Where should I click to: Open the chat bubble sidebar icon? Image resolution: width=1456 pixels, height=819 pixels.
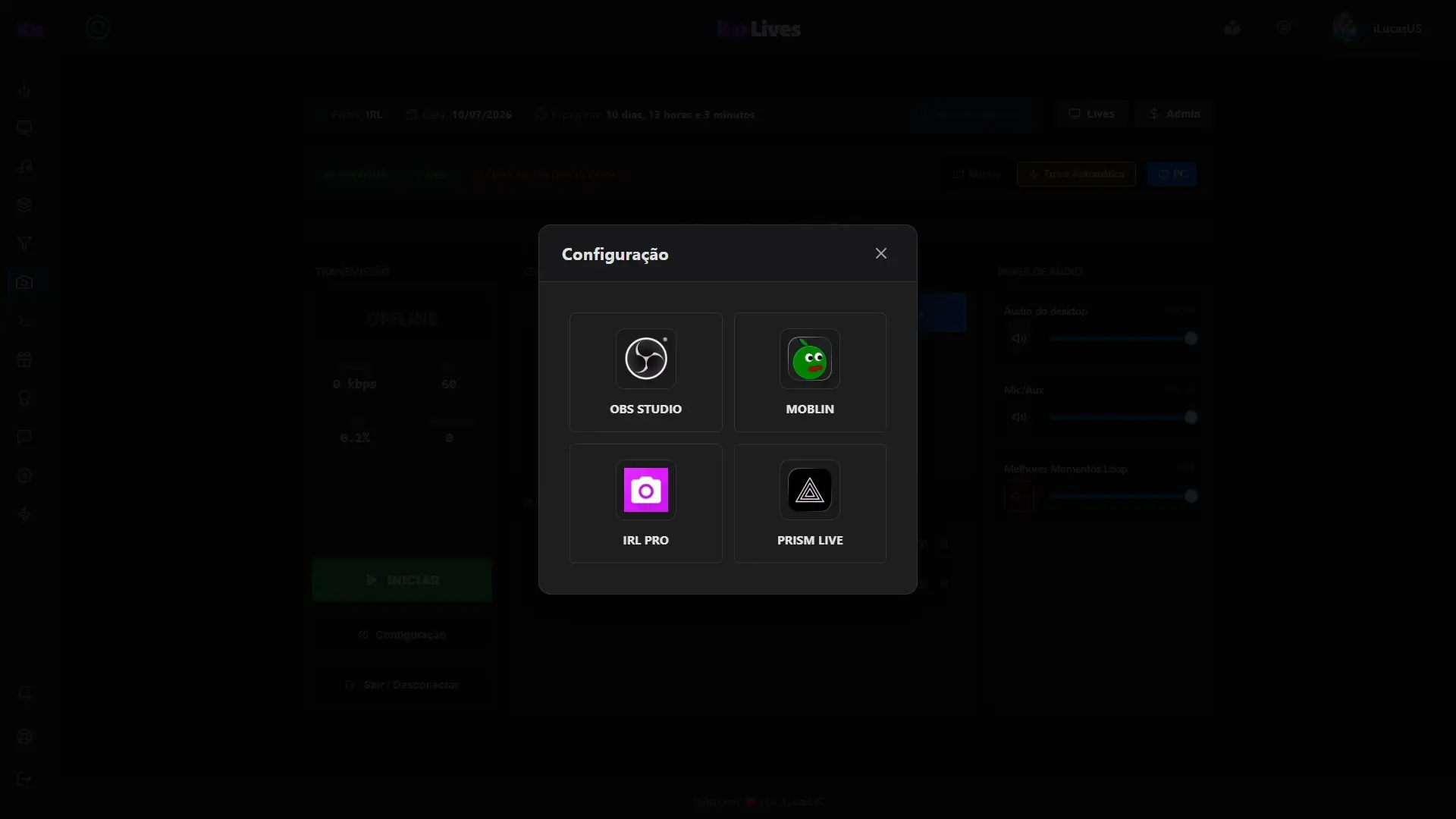tap(24, 437)
